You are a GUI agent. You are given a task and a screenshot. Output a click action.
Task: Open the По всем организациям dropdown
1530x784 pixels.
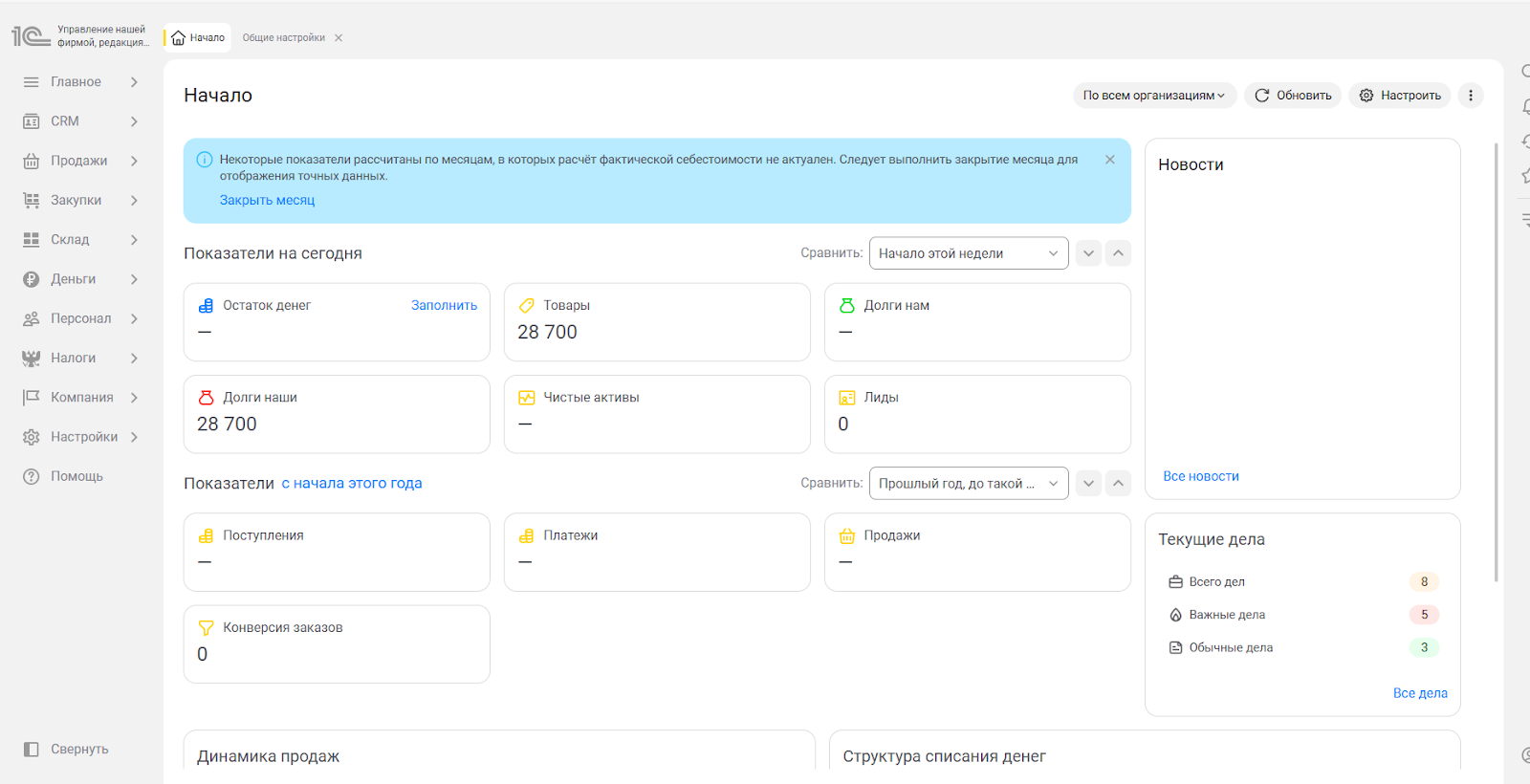[x=1154, y=96]
